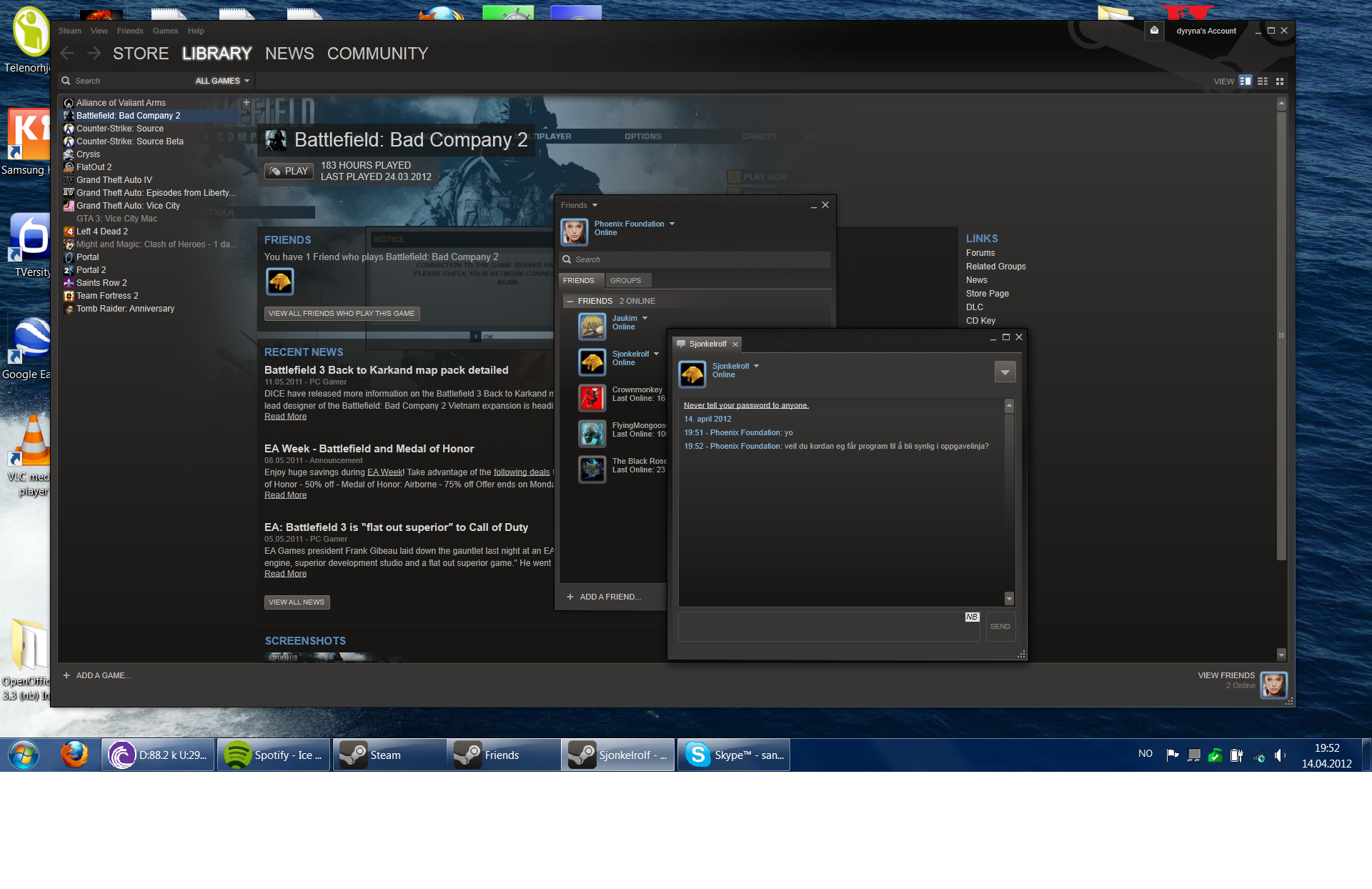Click the plus icon next to Alliance of Valiant Arms

[x=247, y=102]
